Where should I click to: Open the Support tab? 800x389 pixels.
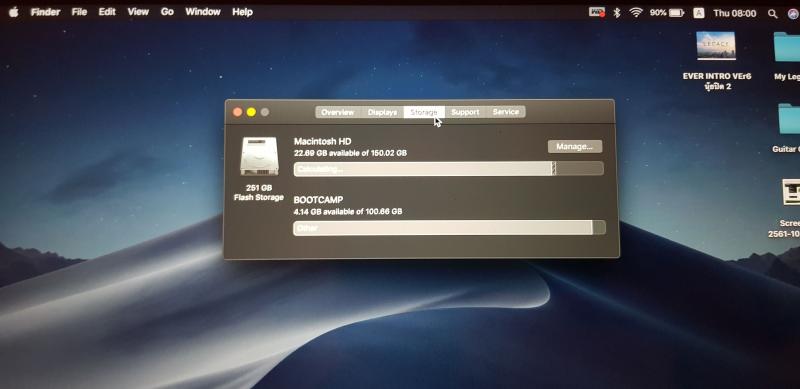(x=465, y=112)
